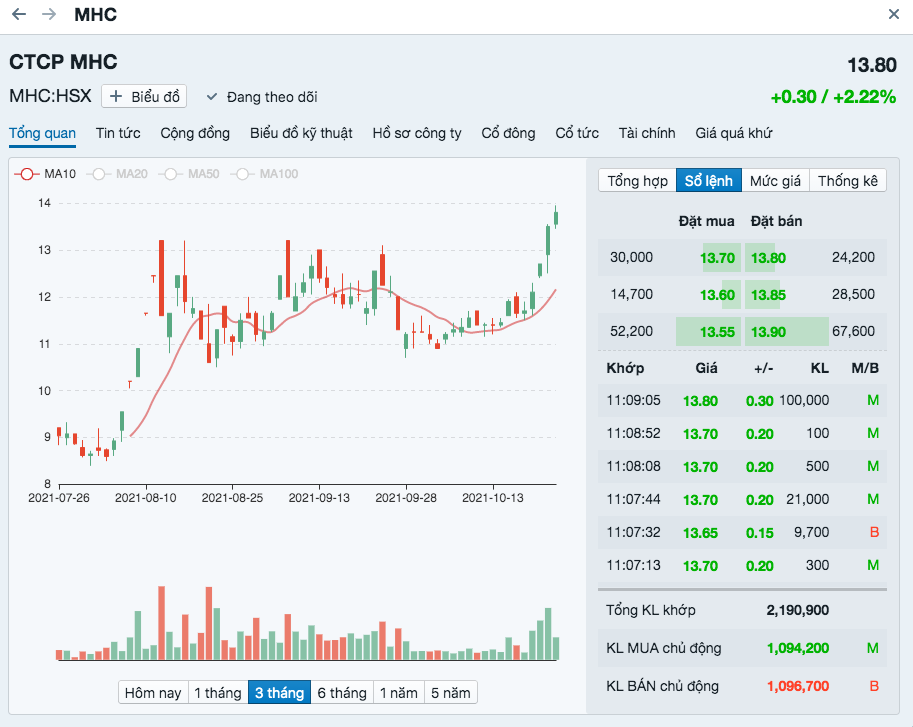Screen dimensions: 913x727
Task: Click bid price 13.70
Action: (717, 258)
